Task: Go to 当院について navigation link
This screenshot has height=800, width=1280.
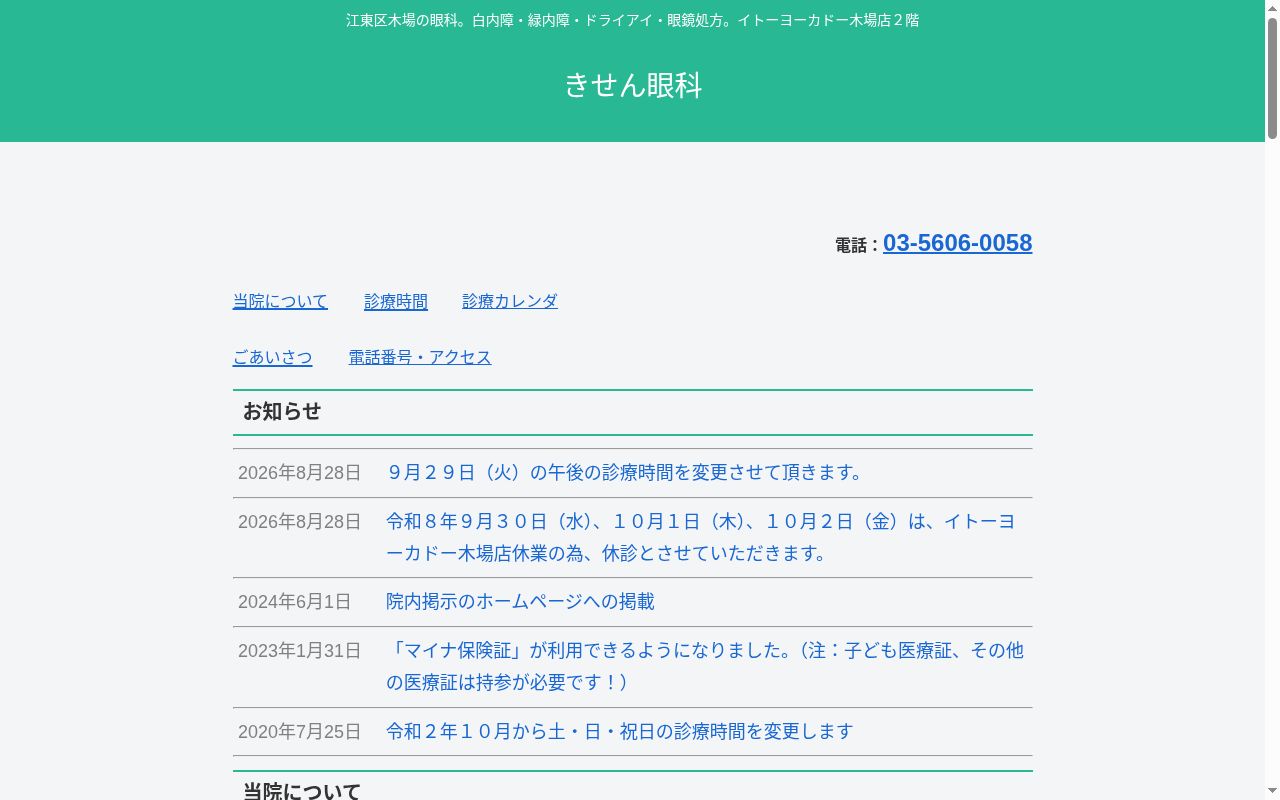Action: tap(280, 301)
